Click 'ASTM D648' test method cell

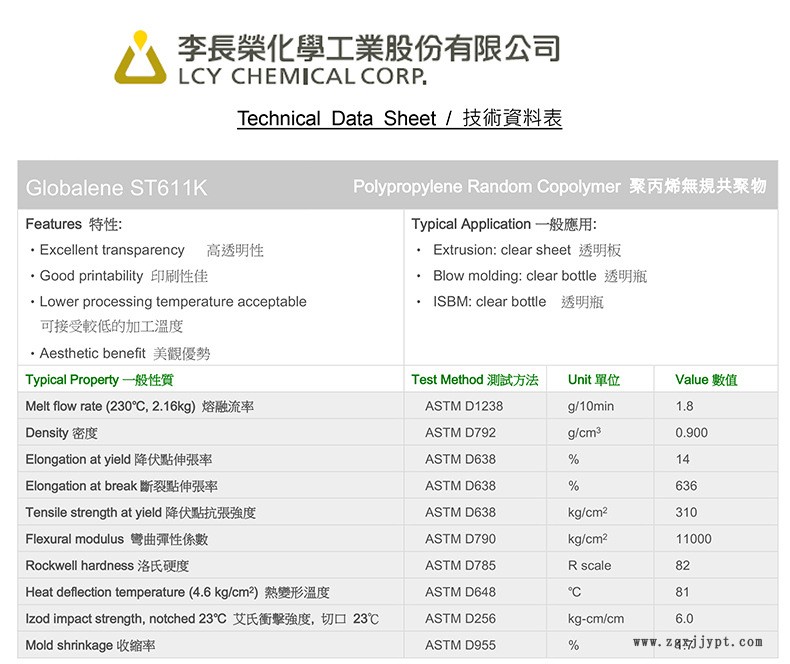click(x=460, y=592)
